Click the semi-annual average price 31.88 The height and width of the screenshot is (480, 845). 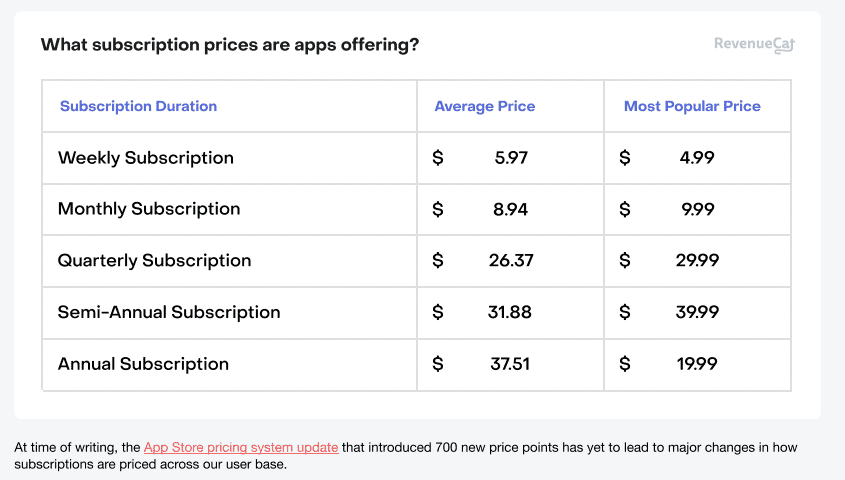(510, 312)
